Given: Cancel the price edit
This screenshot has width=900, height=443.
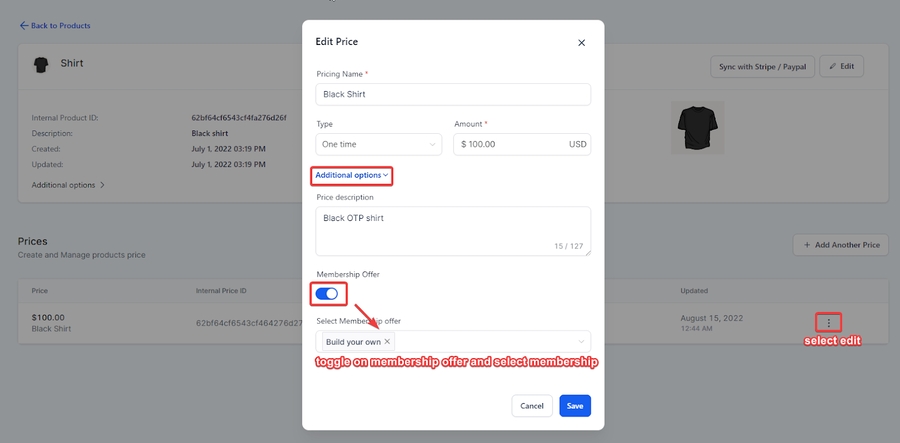Looking at the screenshot, I should click(532, 406).
